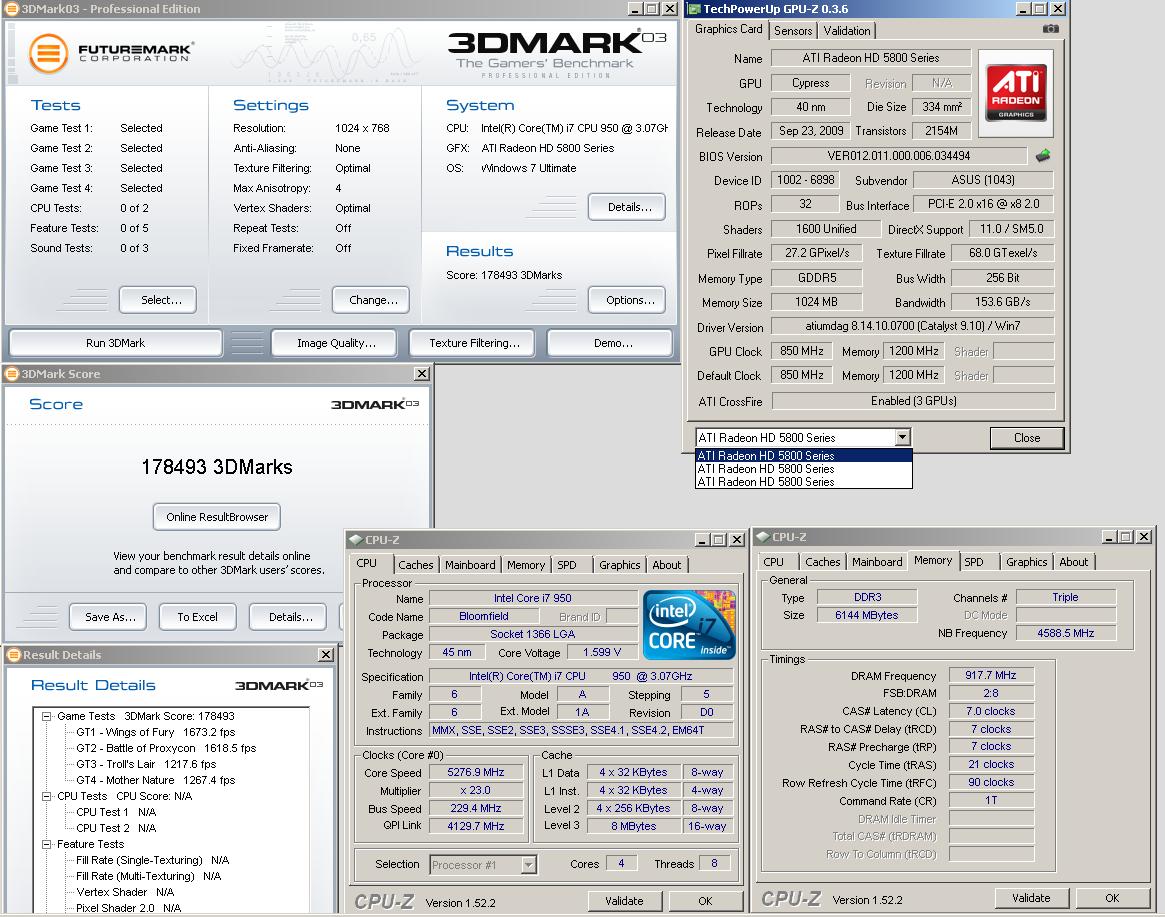Click the GPU-Z screenshot camera icon
The height and width of the screenshot is (917, 1165).
[1050, 29]
